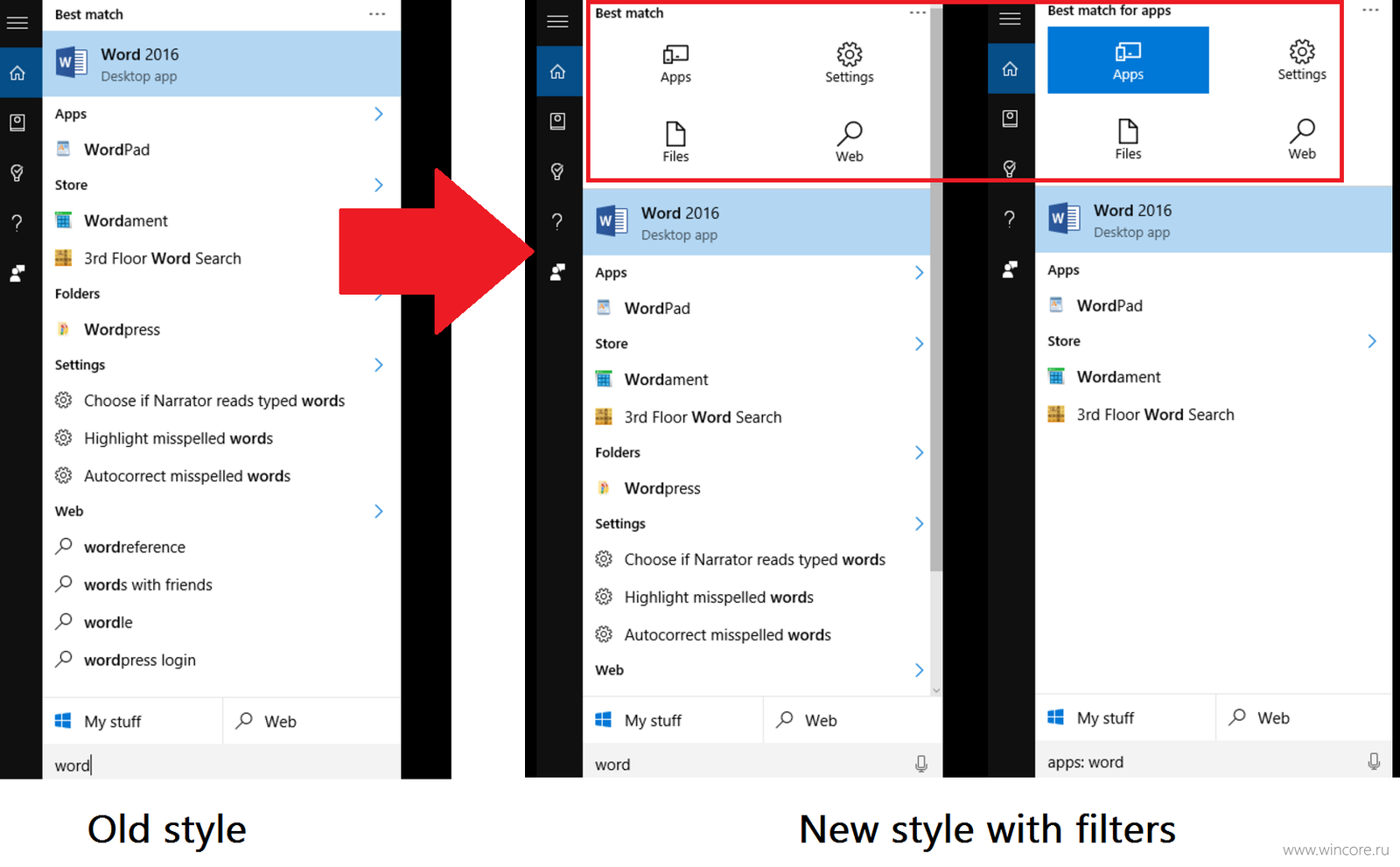Screen dimensions: 1400x867
Task: Select Web filter in middle Best match panel
Action: [849, 143]
